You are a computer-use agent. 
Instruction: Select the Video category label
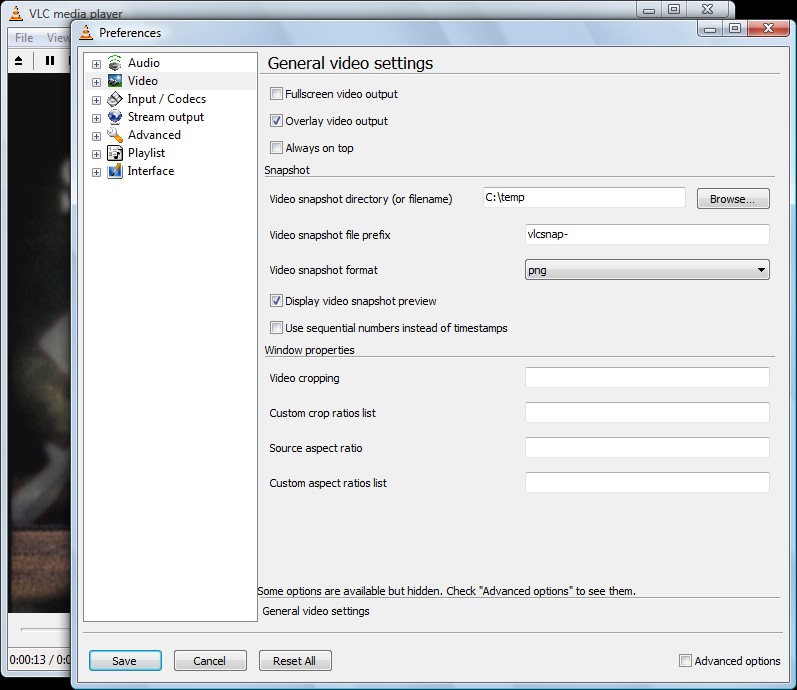tap(143, 81)
